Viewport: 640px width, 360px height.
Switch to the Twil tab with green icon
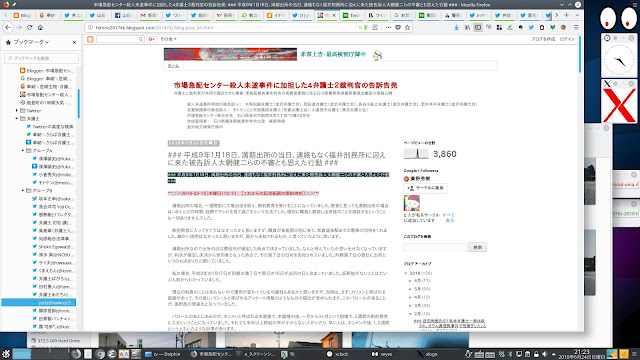point(352,15)
